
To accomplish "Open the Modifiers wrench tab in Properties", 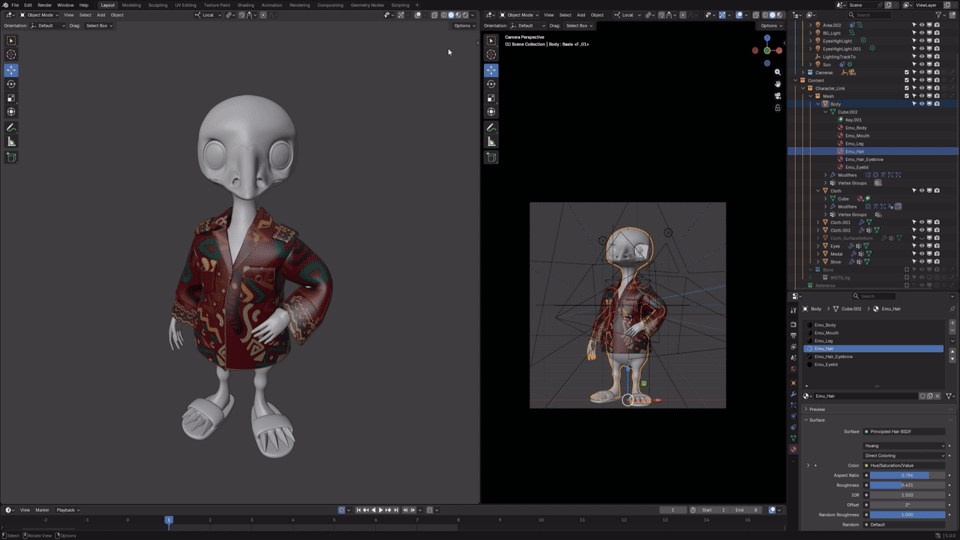I will pos(793,394).
